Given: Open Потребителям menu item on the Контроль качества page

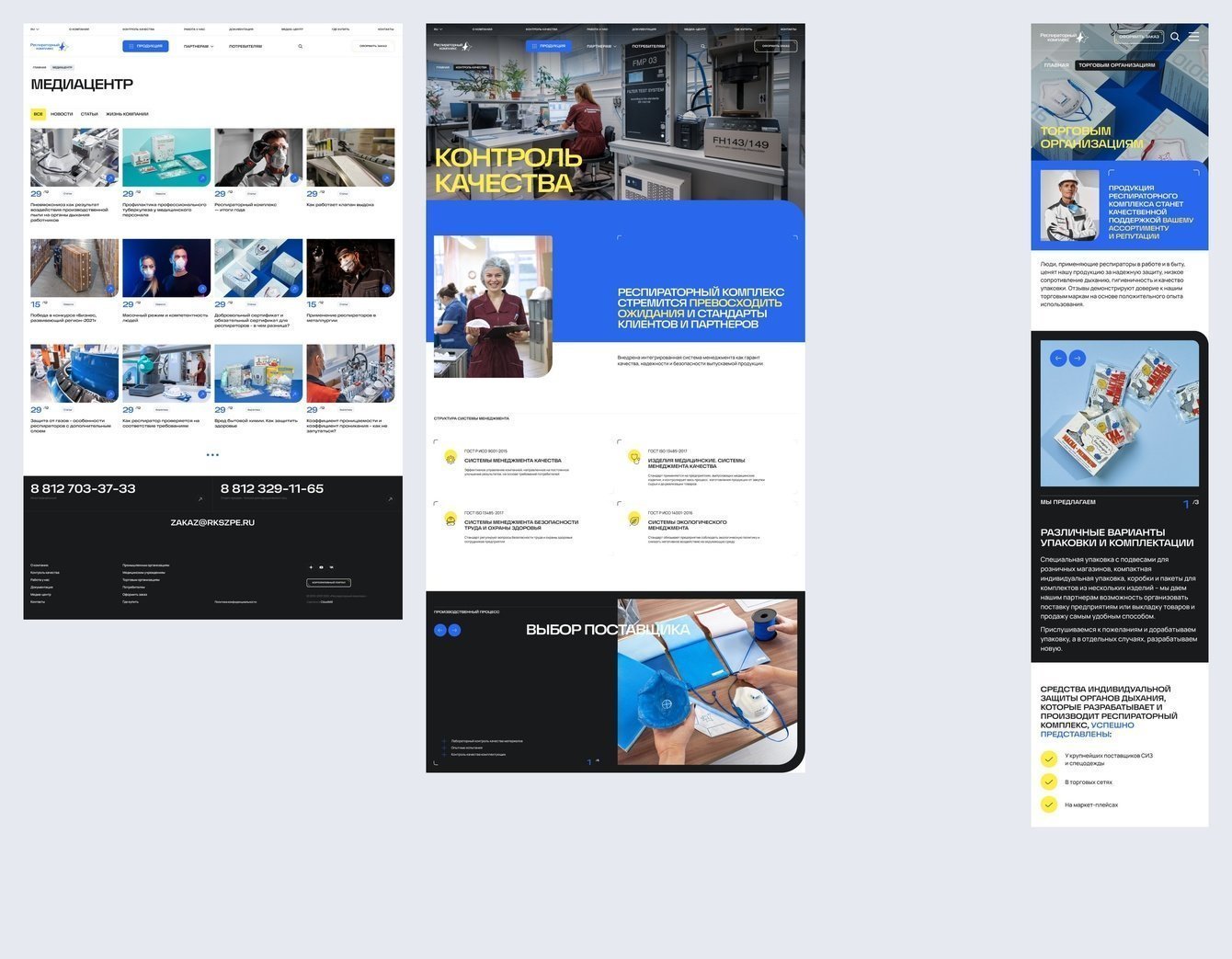Looking at the screenshot, I should (x=648, y=46).
